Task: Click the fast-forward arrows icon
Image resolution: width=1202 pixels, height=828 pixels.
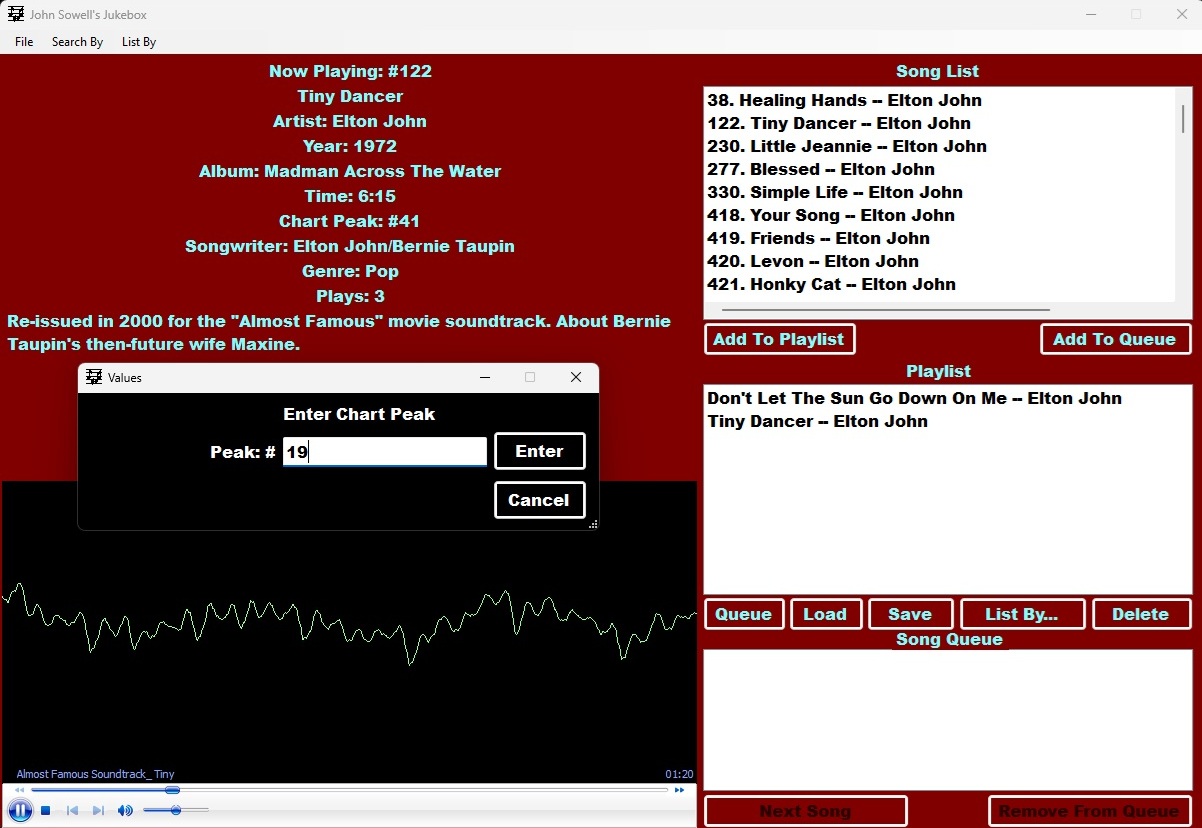Action: pyautogui.click(x=680, y=790)
